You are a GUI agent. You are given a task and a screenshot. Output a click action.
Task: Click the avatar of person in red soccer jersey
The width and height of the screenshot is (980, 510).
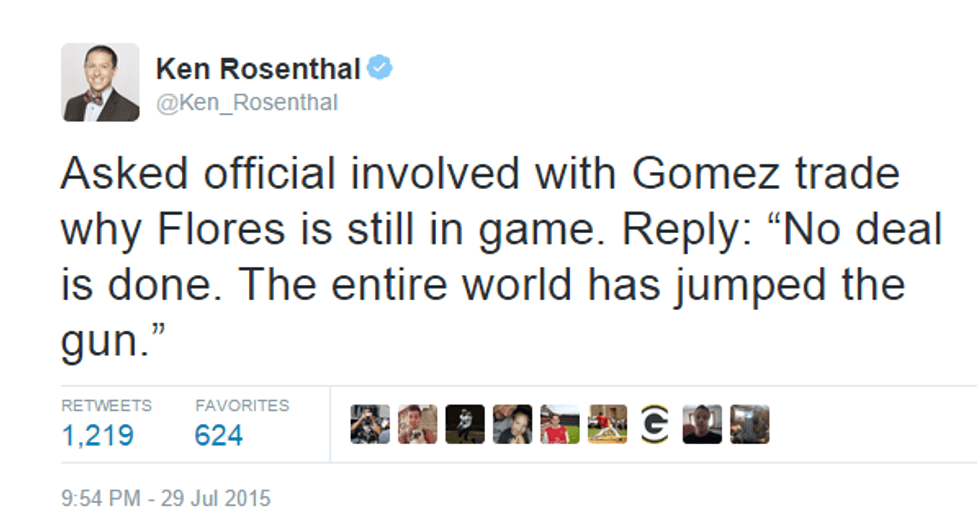(x=560, y=424)
